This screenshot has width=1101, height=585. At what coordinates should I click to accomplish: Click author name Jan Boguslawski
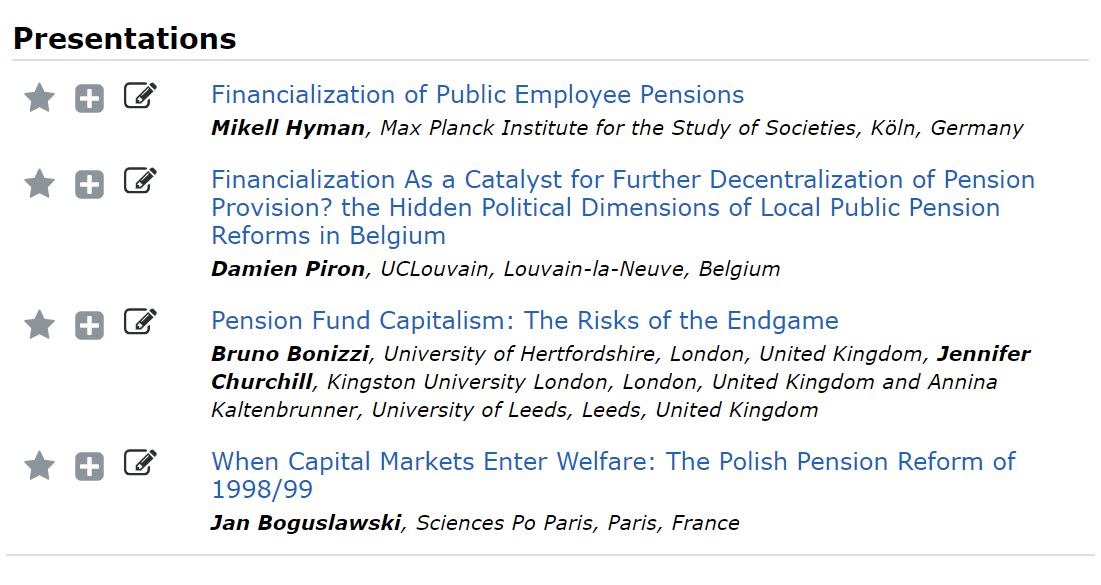(x=307, y=523)
